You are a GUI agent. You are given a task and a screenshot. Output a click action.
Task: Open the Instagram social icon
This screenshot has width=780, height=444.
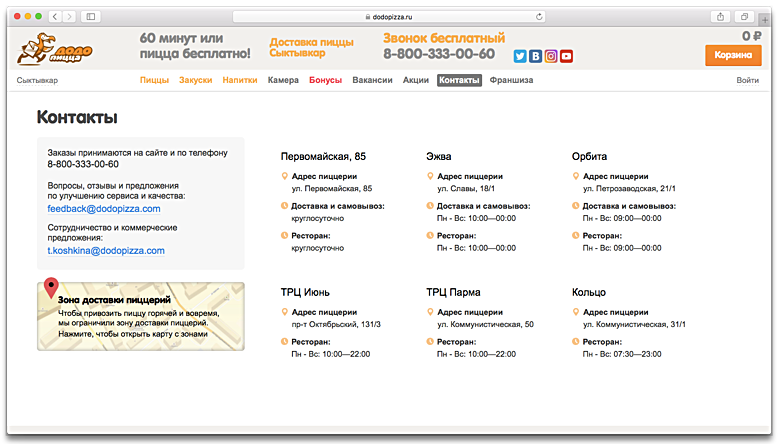[551, 56]
